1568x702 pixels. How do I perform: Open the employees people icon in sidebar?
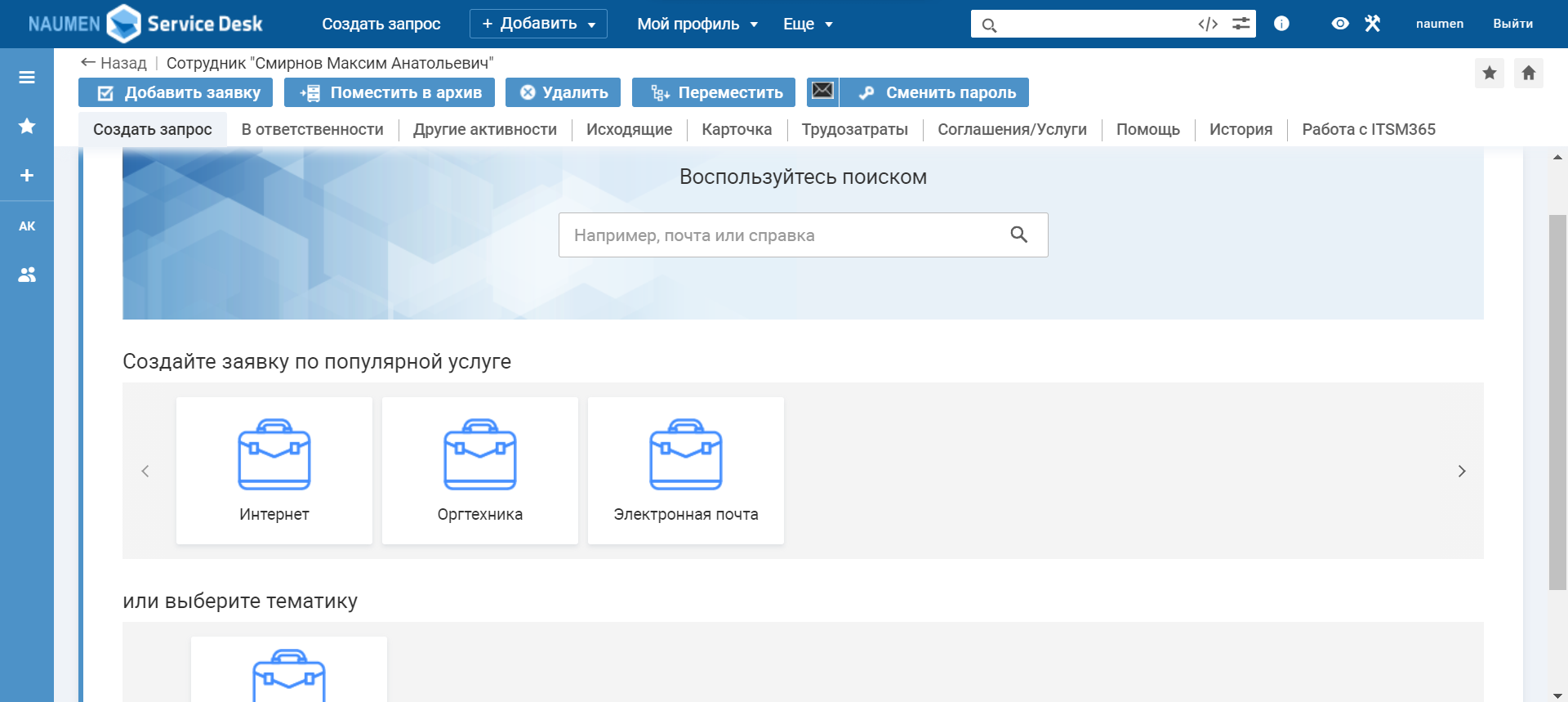pyautogui.click(x=27, y=275)
